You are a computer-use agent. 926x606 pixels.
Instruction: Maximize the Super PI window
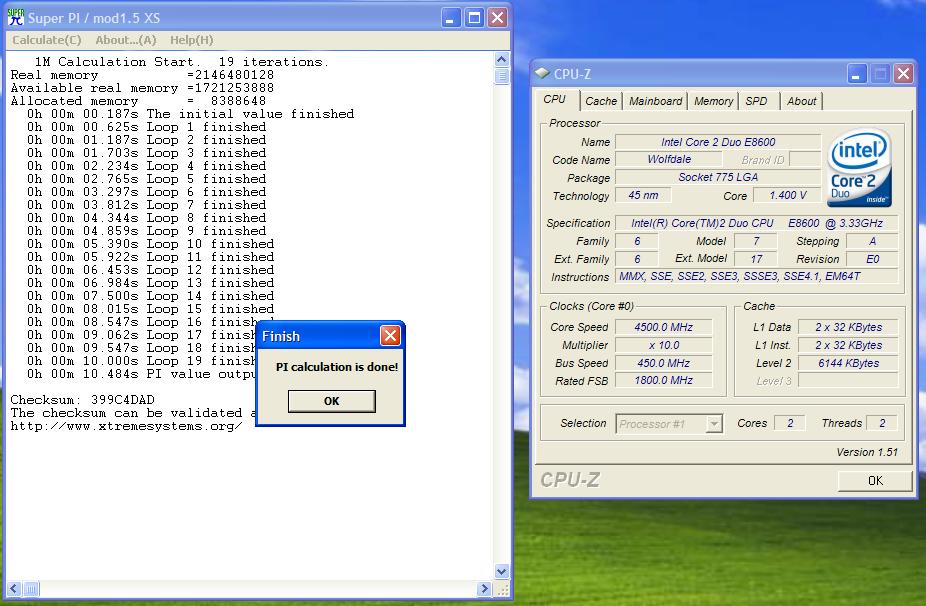pyautogui.click(x=474, y=18)
